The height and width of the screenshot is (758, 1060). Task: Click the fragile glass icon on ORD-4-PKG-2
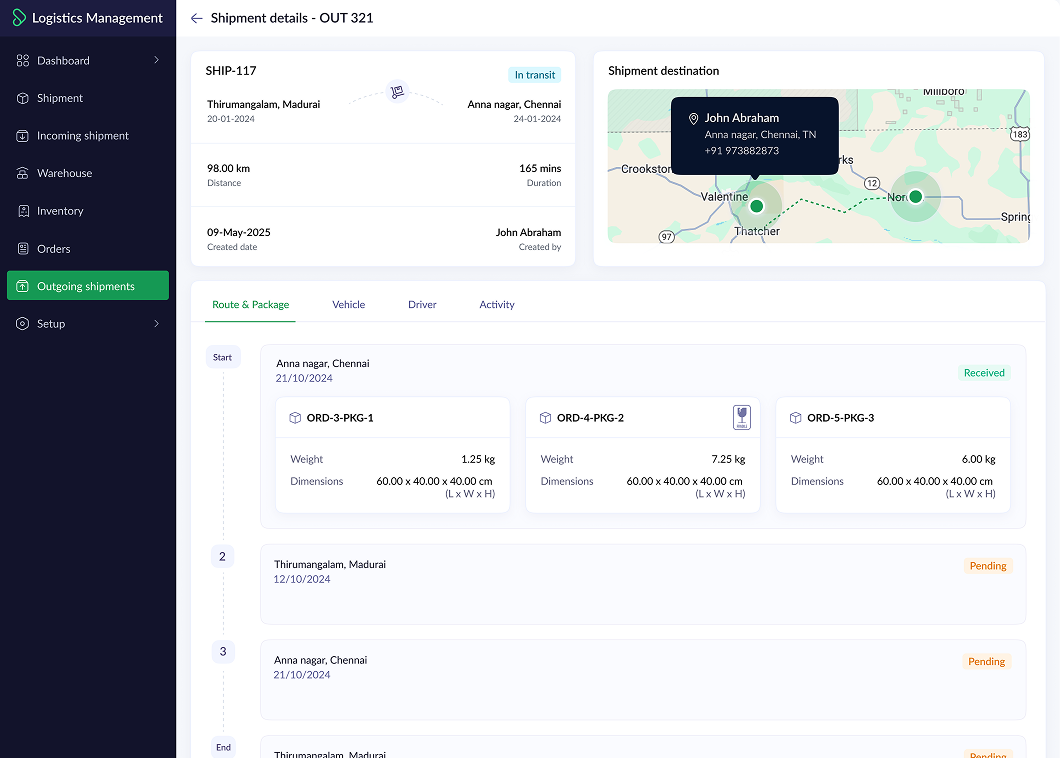pyautogui.click(x=742, y=417)
